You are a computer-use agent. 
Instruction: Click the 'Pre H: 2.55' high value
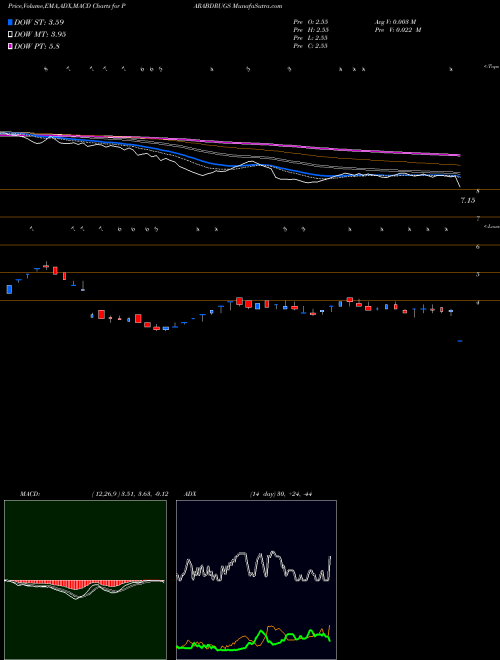pyautogui.click(x=311, y=30)
